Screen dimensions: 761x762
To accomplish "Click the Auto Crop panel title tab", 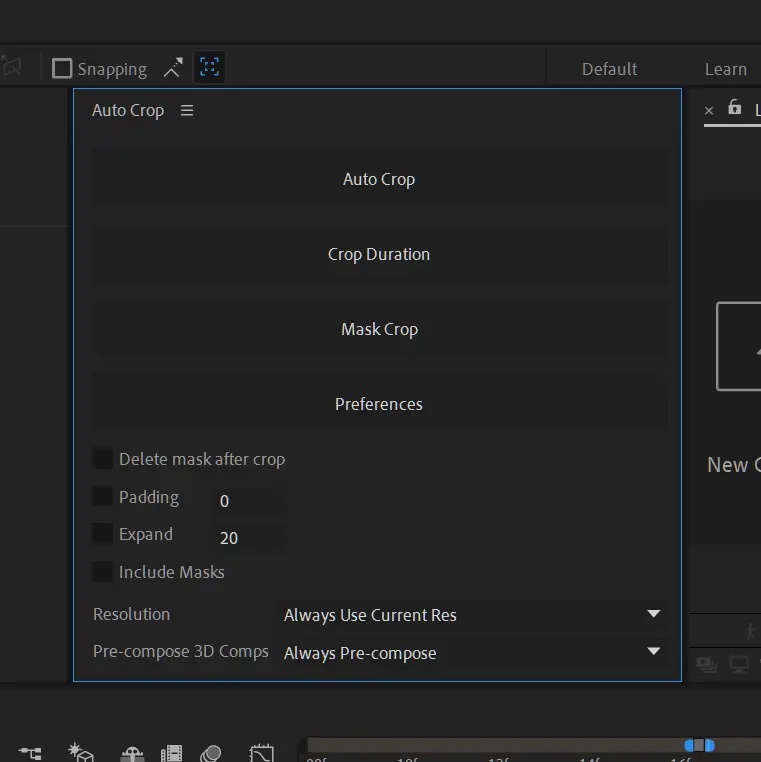I will point(128,110).
